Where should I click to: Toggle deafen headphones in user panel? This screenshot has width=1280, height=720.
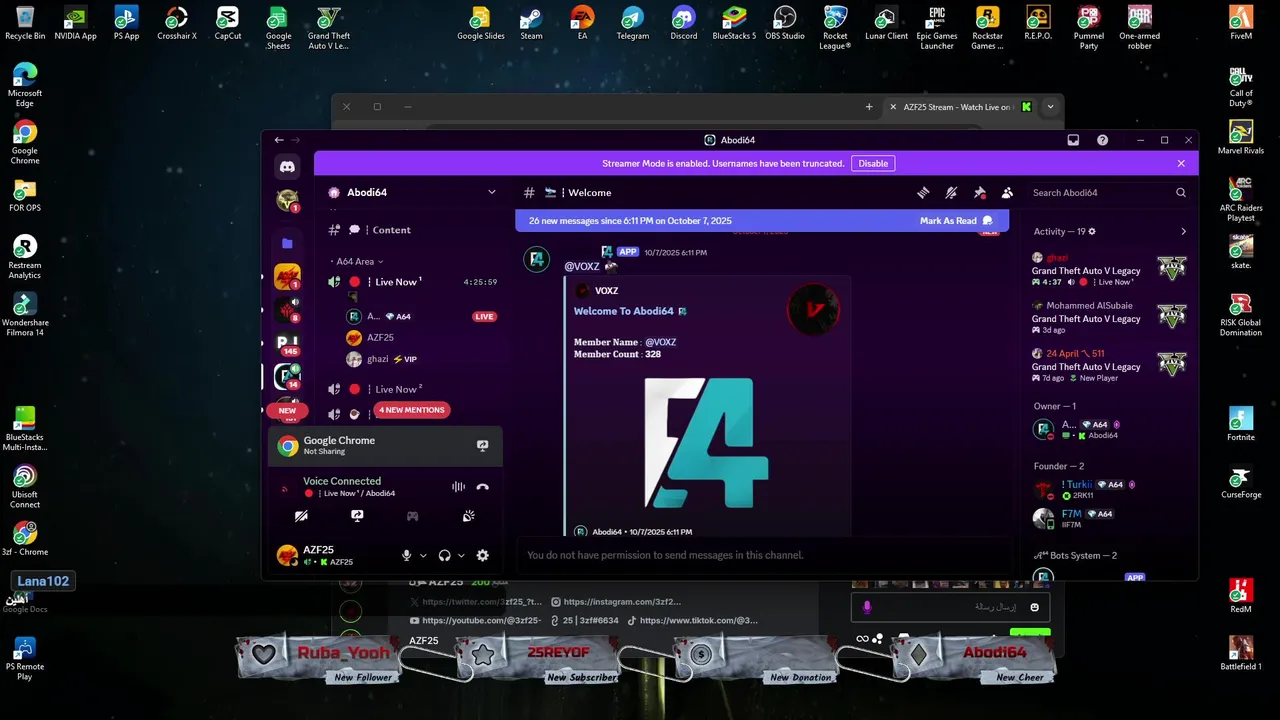(x=444, y=556)
